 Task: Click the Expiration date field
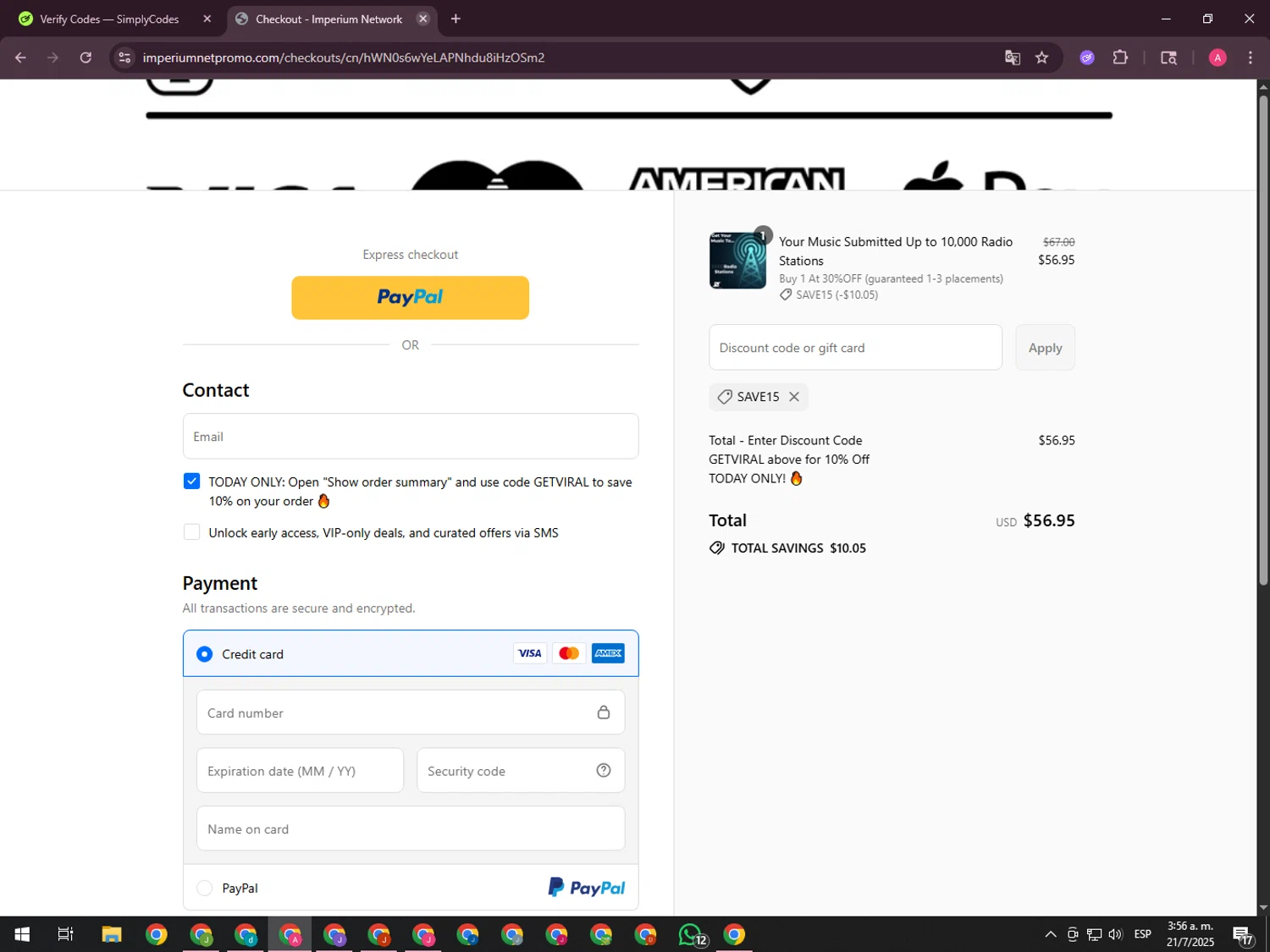click(x=301, y=770)
